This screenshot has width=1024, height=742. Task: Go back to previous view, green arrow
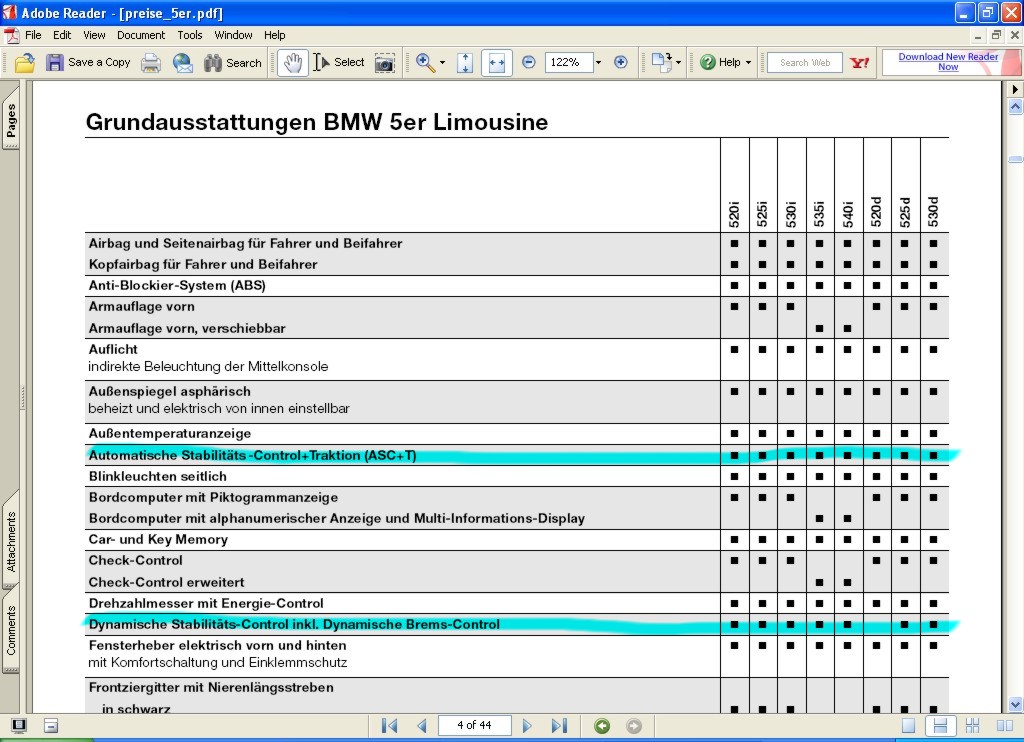click(x=601, y=726)
